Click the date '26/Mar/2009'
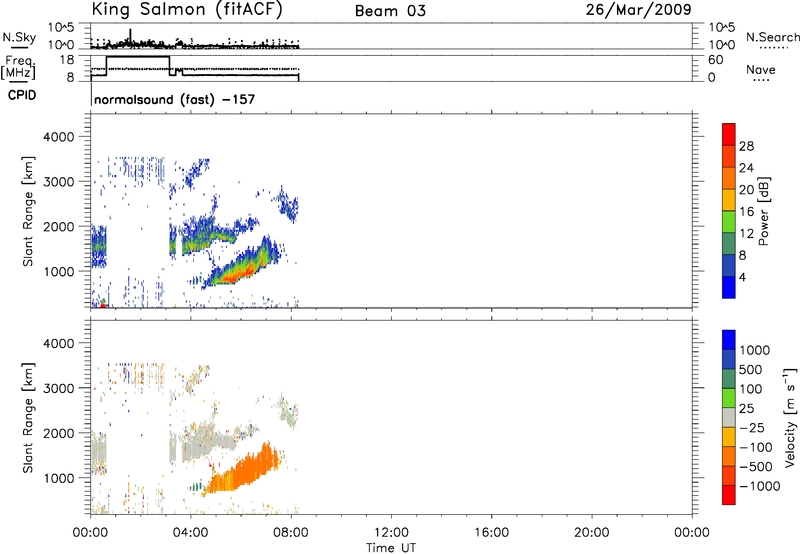 tap(639, 10)
